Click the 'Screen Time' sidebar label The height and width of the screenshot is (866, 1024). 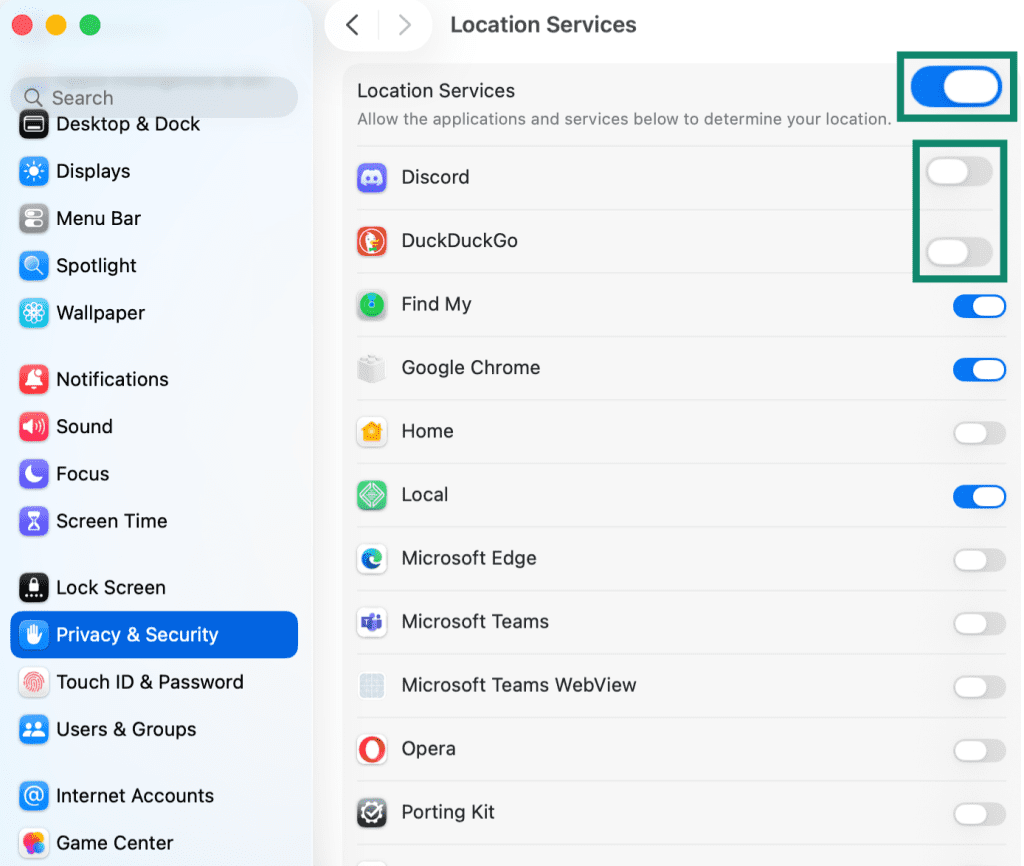coord(112,521)
